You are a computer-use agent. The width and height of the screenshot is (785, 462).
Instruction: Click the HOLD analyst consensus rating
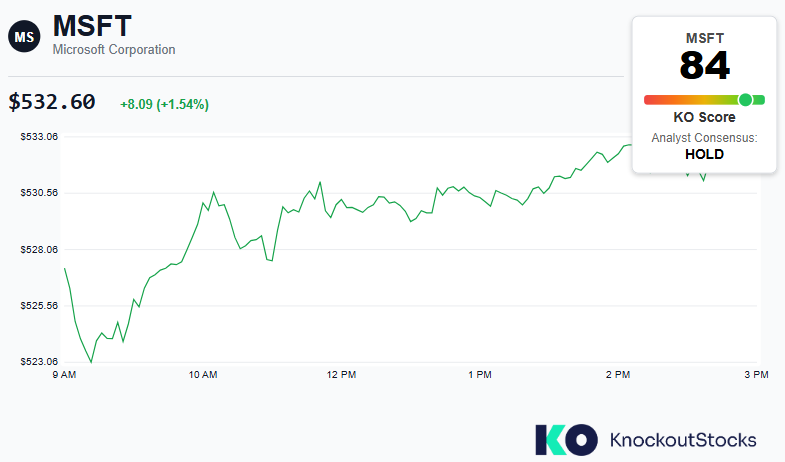(x=704, y=154)
